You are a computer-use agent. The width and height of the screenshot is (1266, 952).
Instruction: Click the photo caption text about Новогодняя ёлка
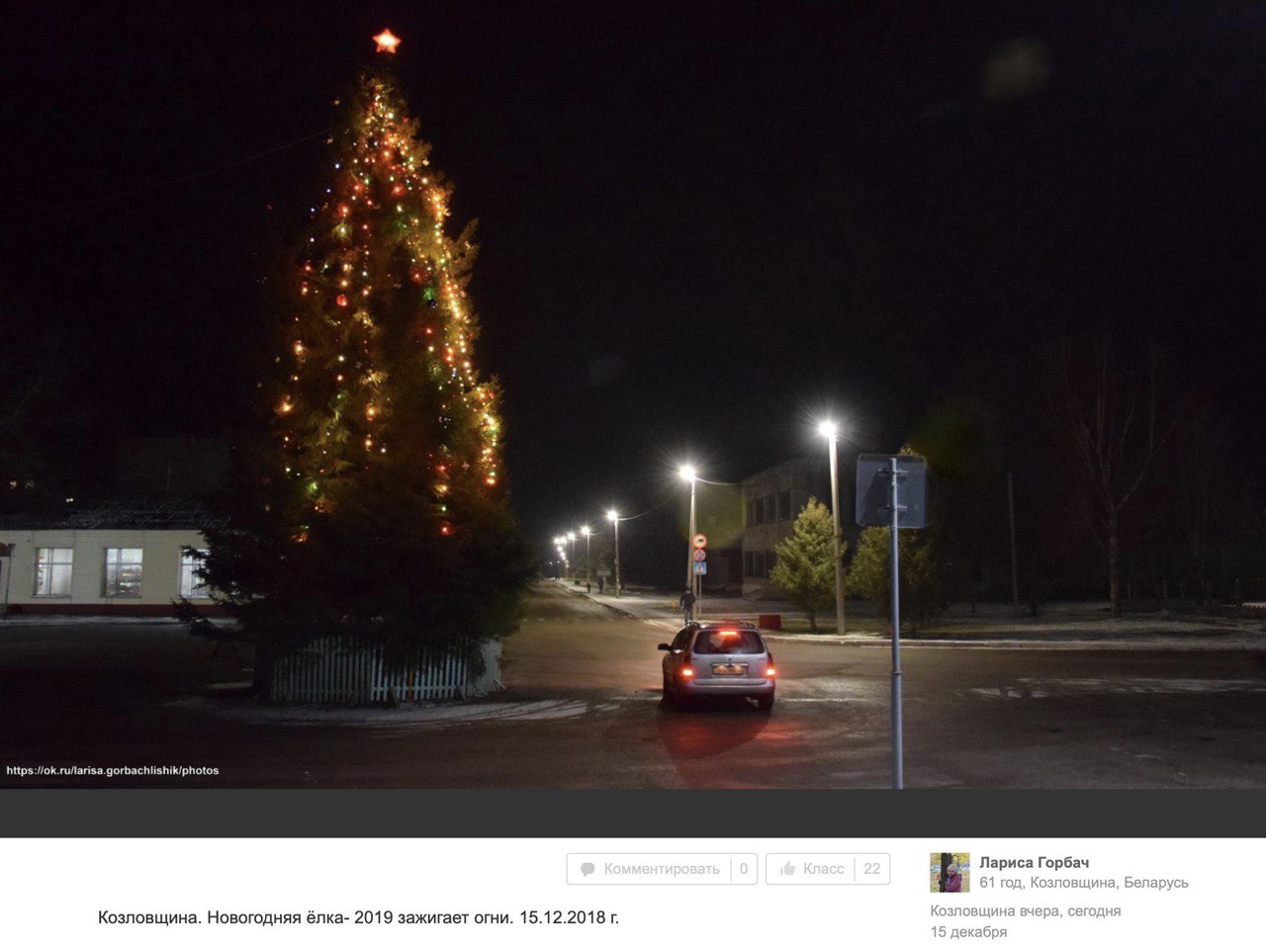coord(358,917)
